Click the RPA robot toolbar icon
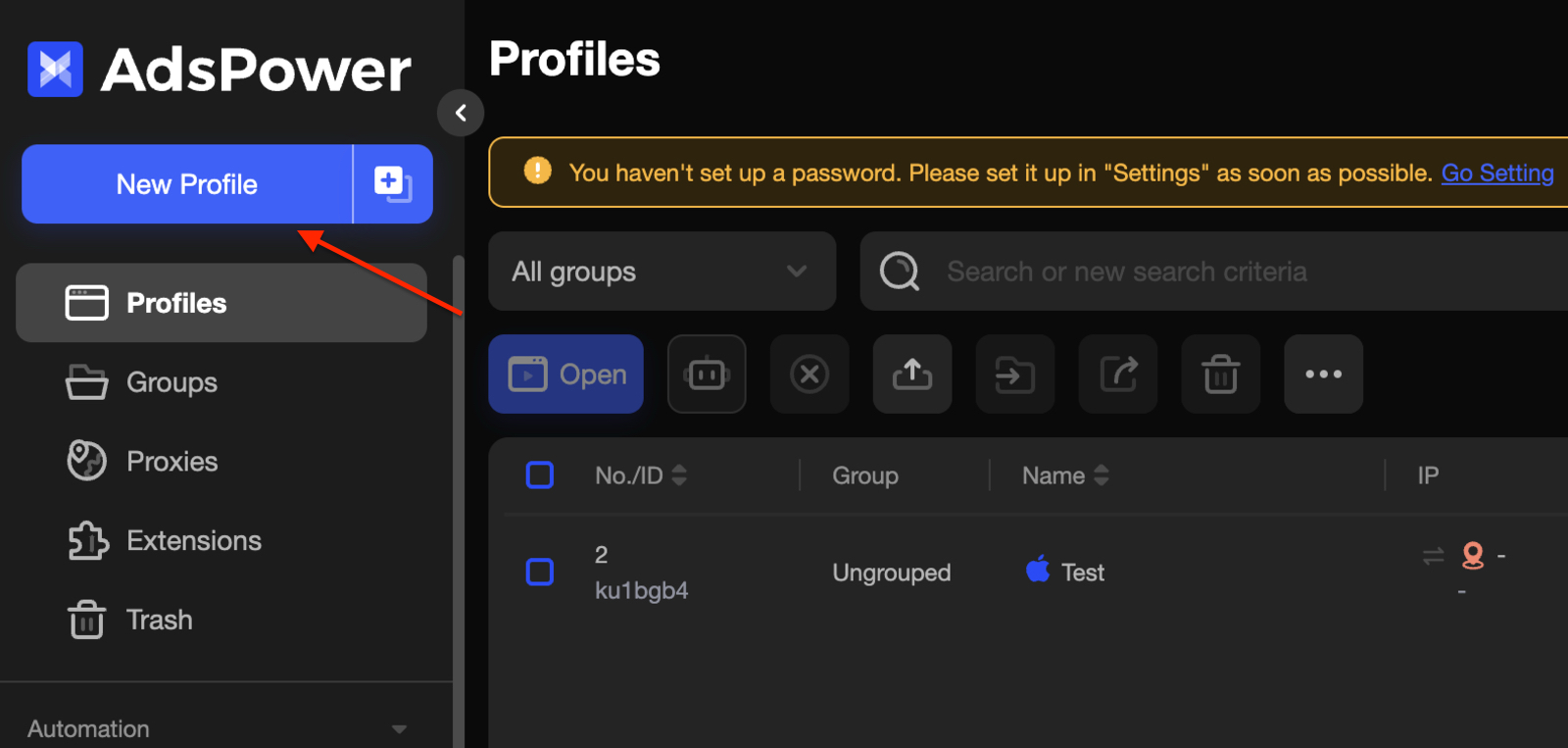Image resolution: width=1568 pixels, height=748 pixels. (x=707, y=374)
